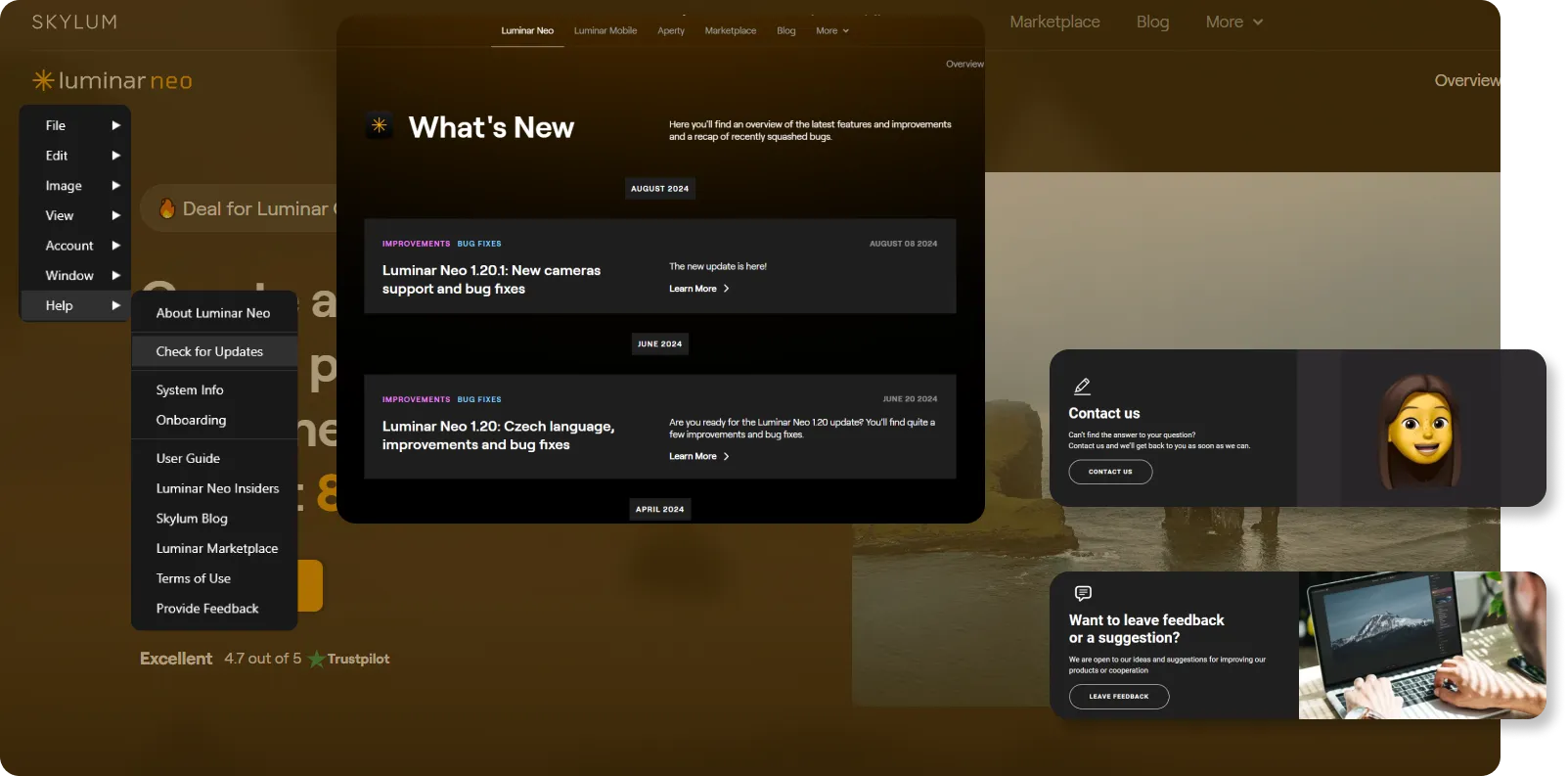Click Marketplace link in background header
The height and width of the screenshot is (776, 1568).
(1054, 22)
